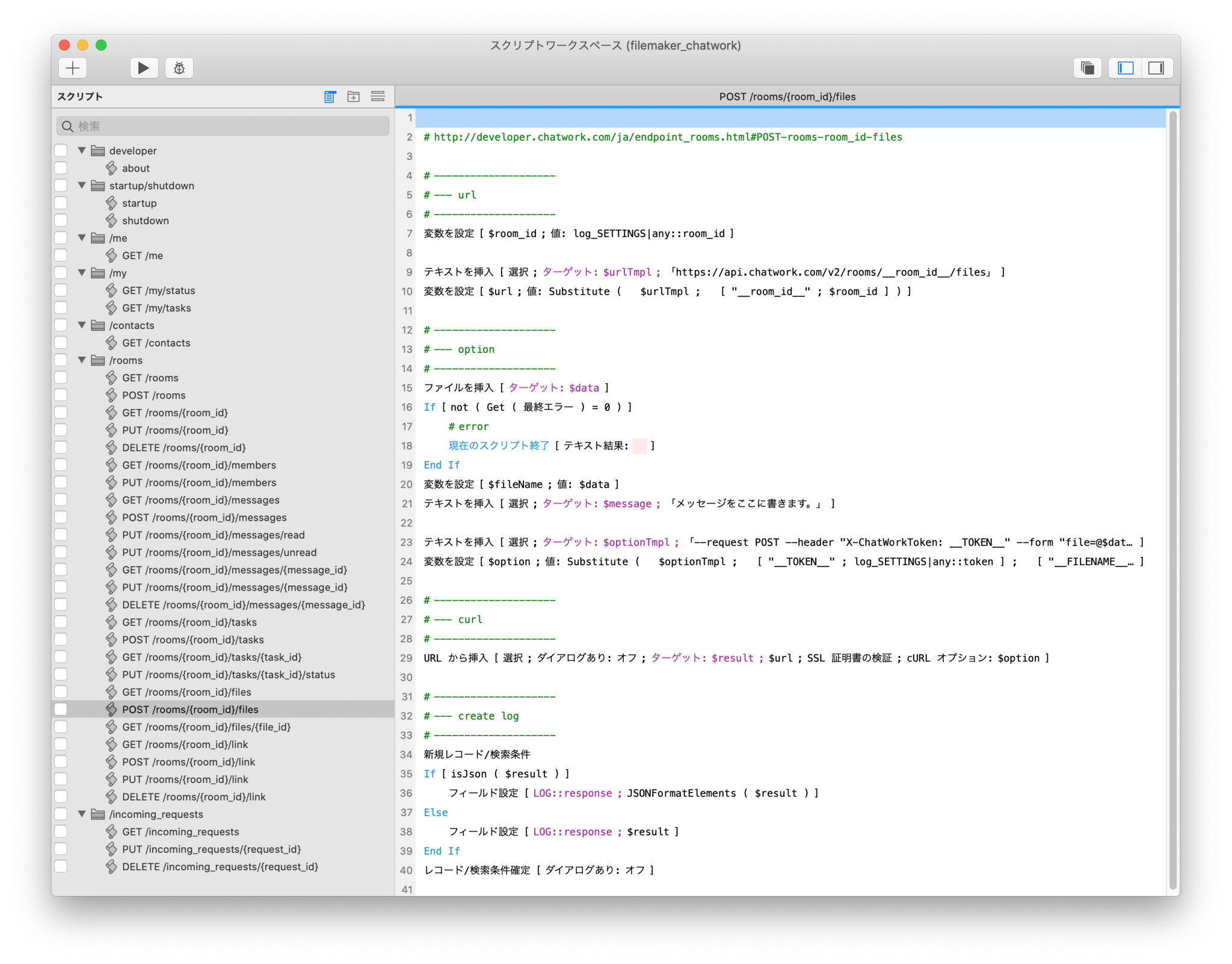Collapse the /incoming_requests folder

click(x=82, y=814)
